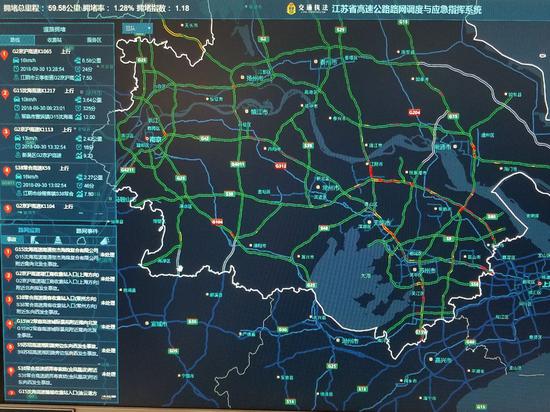Click the G4211 road shield on map

pos(127,170)
